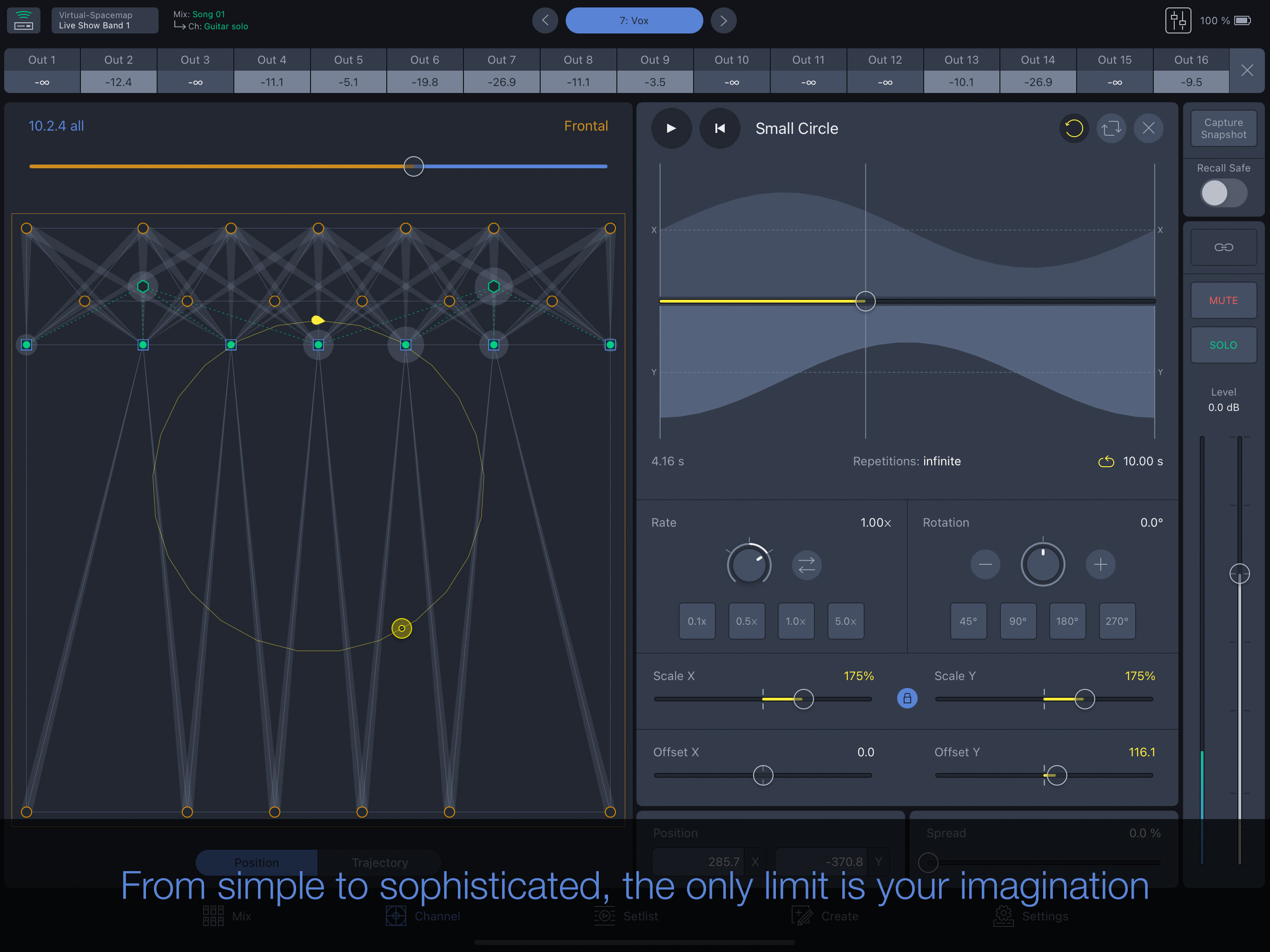Open the 10.2.4 all spacemap selector
This screenshot has width=1270, height=952.
click(x=56, y=126)
